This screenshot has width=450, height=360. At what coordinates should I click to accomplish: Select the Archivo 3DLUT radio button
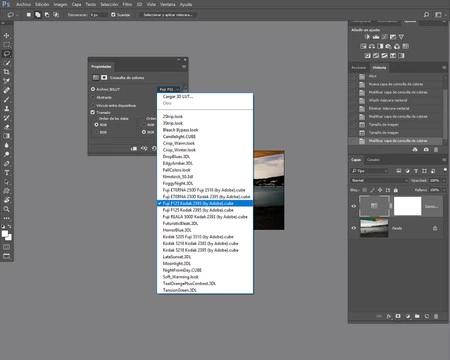pyautogui.click(x=93, y=89)
